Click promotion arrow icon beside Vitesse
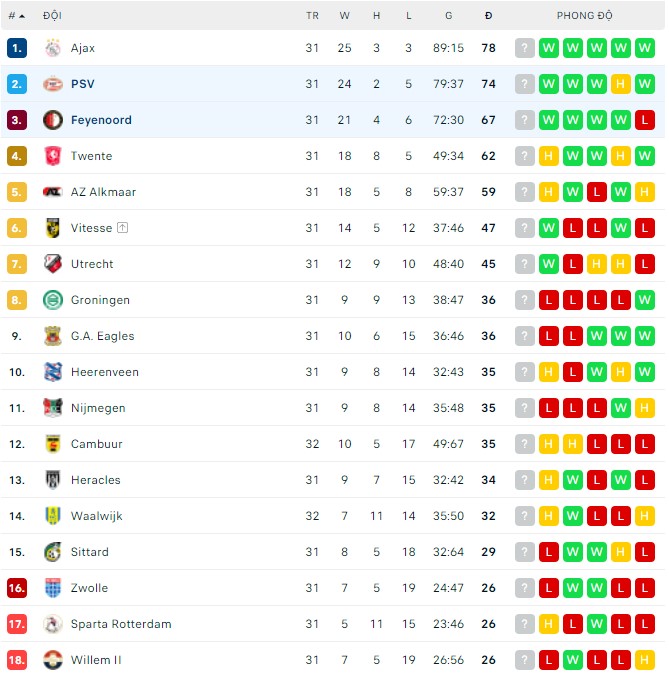The height and width of the screenshot is (673, 669). [123, 228]
